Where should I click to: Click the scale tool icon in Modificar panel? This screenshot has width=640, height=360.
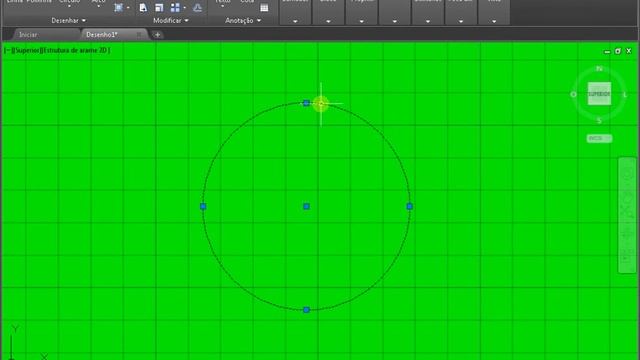(x=159, y=8)
